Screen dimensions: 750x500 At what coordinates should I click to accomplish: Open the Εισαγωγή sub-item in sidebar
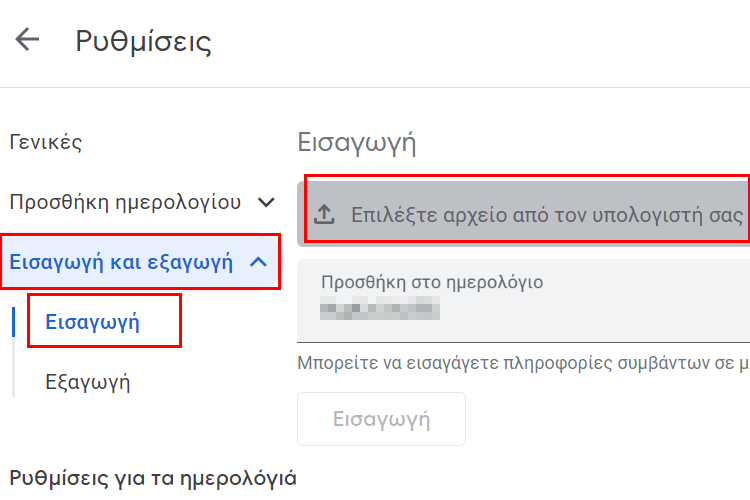pyautogui.click(x=92, y=322)
